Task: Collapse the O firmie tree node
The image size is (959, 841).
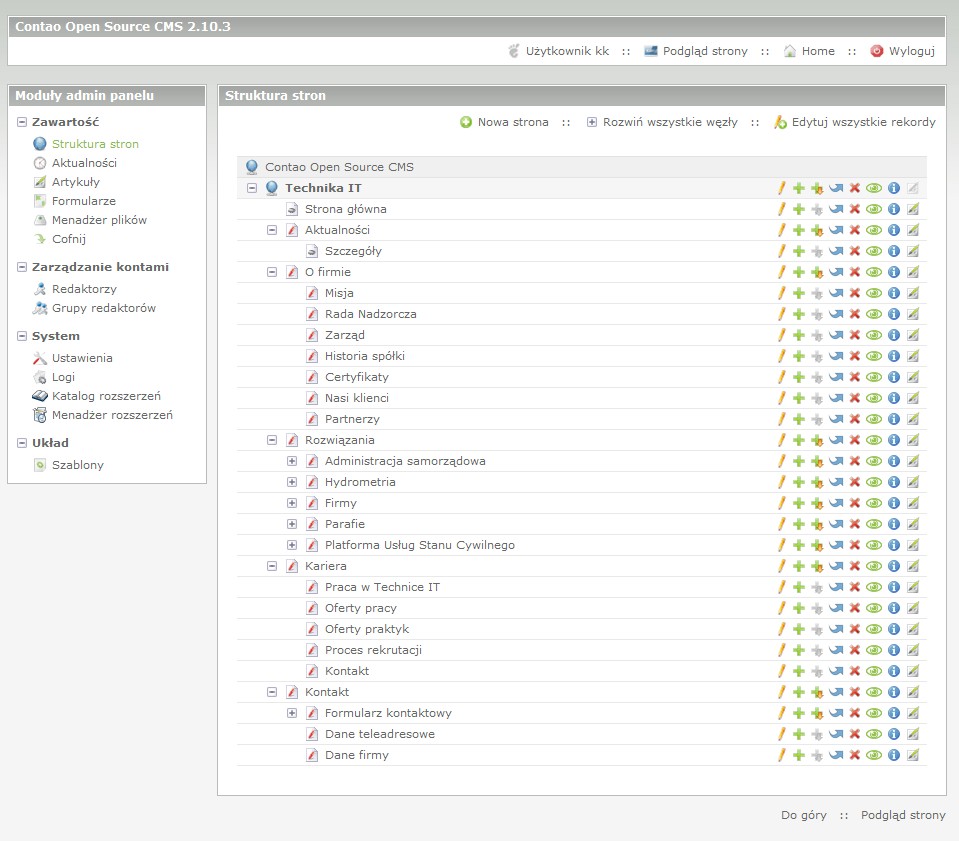Action: pos(272,272)
